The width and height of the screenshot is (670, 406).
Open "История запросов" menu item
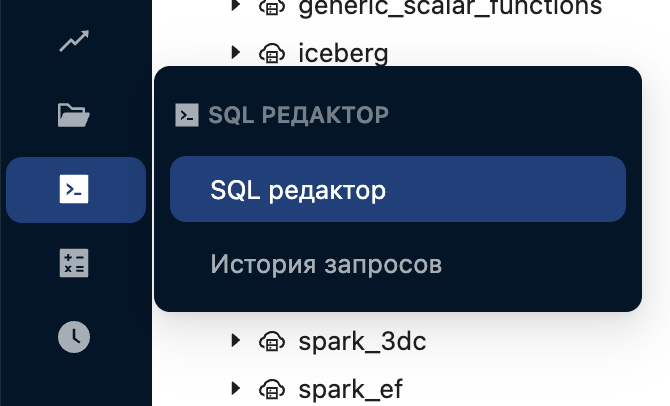click(326, 265)
